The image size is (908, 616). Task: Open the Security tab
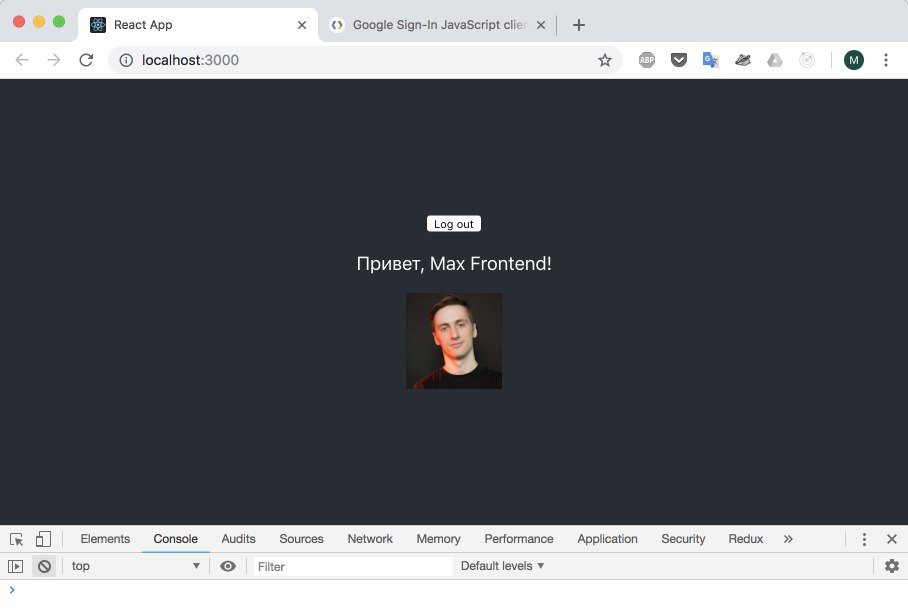[683, 539]
